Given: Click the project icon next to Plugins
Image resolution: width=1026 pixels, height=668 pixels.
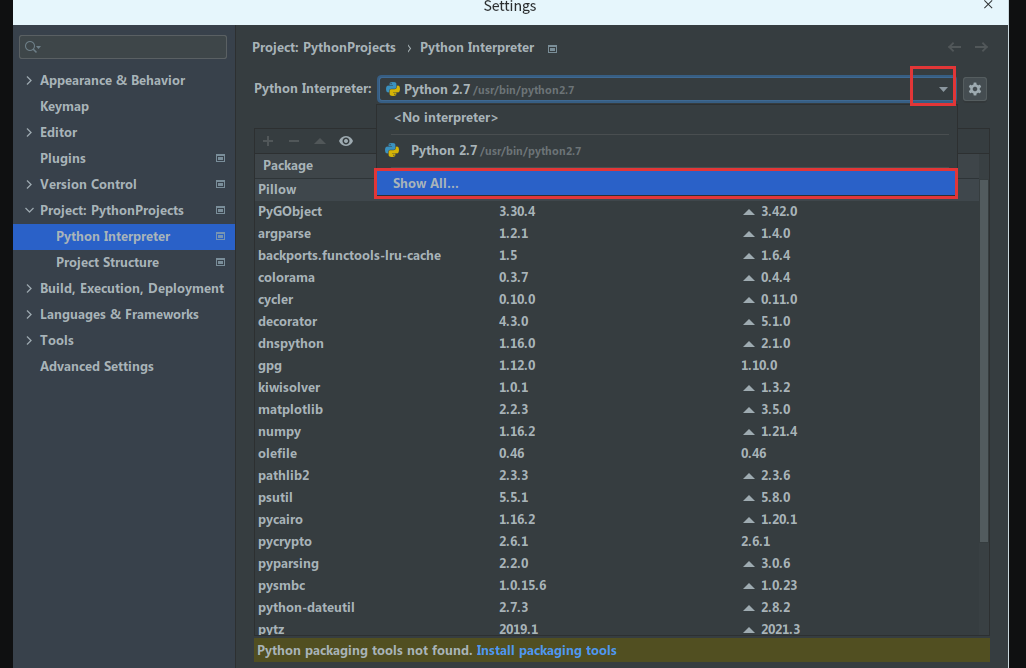Looking at the screenshot, I should pos(221,158).
